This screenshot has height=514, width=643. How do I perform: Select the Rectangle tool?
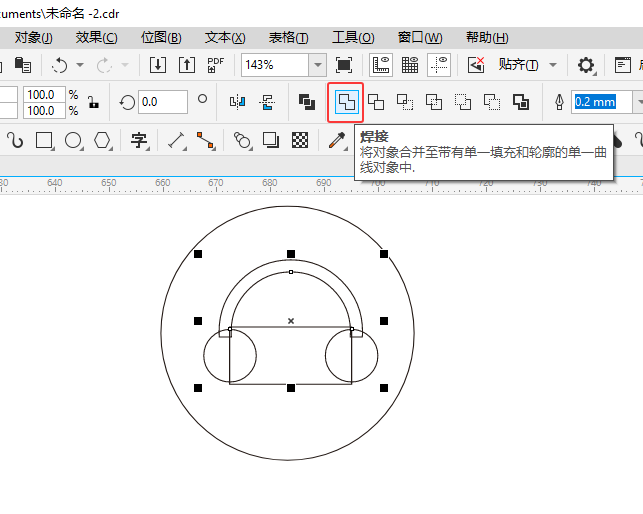tap(44, 140)
